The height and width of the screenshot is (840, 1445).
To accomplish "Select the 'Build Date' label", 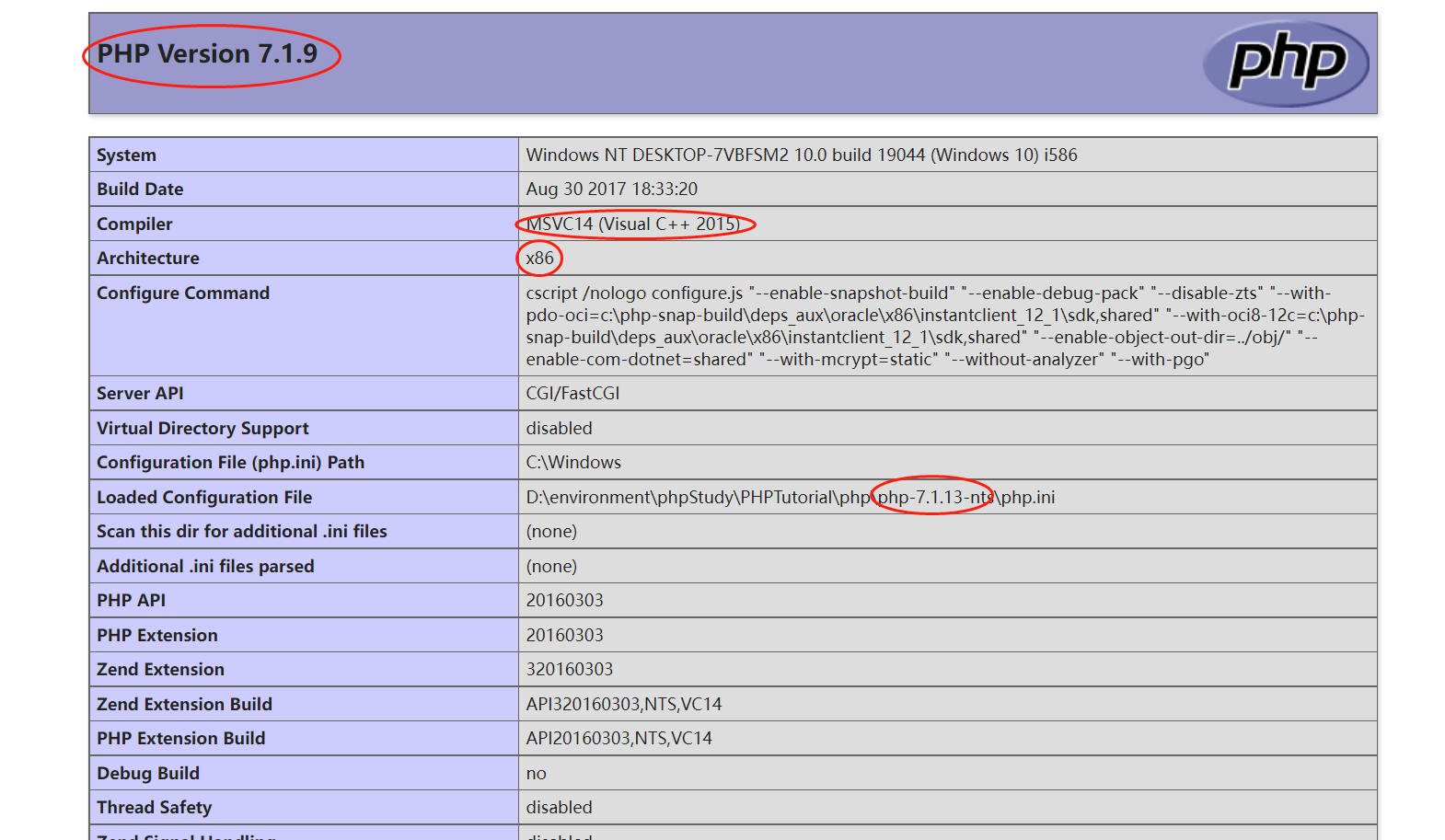I will click(x=140, y=190).
